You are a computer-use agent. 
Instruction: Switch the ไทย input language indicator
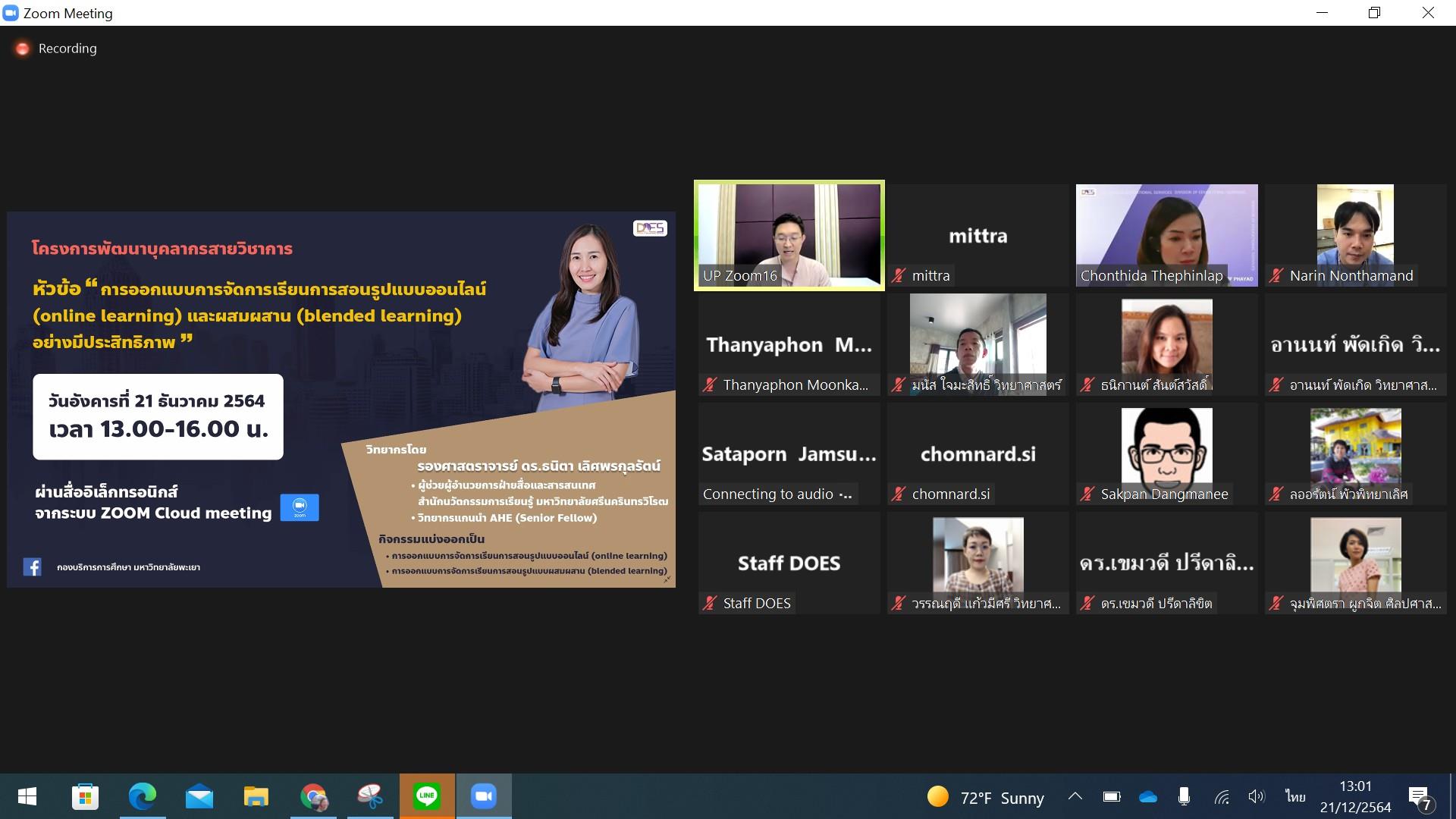1295,796
